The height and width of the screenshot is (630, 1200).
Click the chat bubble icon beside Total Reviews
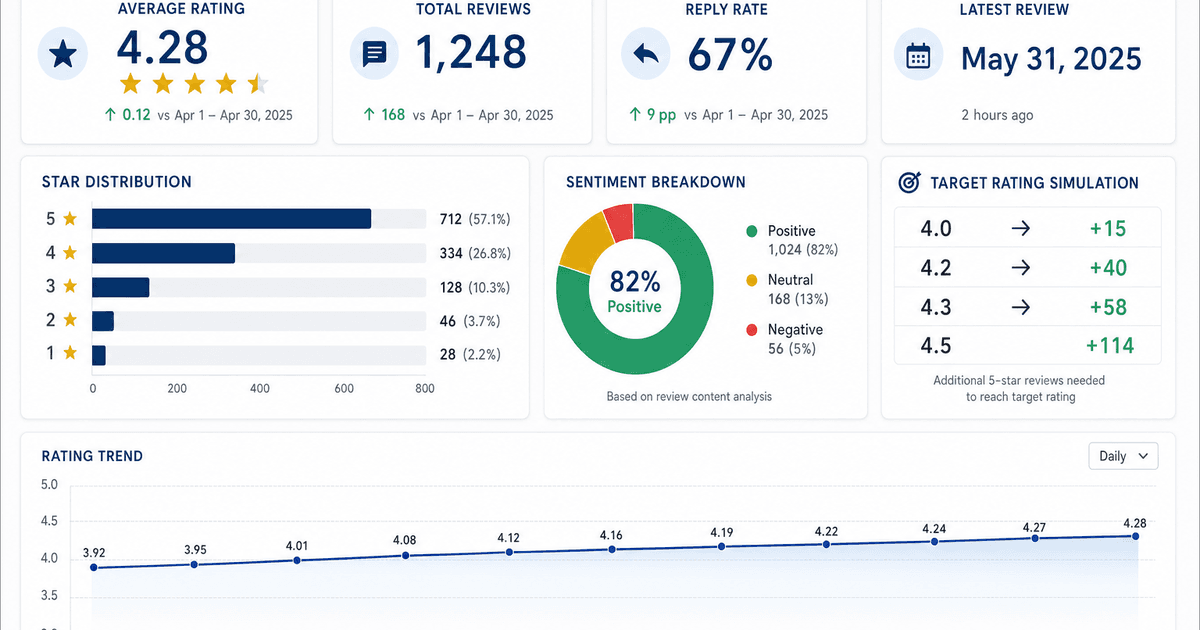tap(375, 54)
